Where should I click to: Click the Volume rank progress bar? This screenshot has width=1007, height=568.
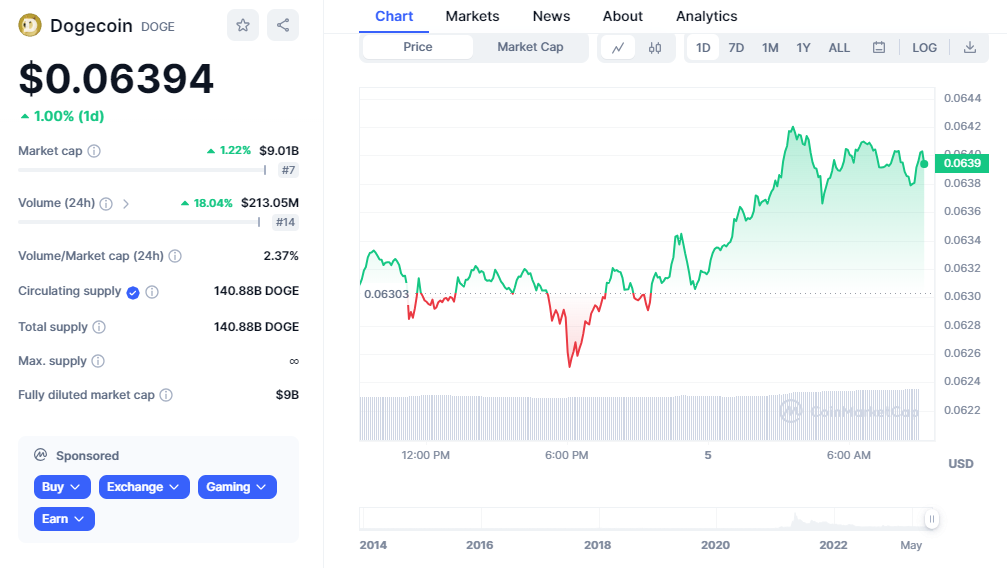(139, 222)
